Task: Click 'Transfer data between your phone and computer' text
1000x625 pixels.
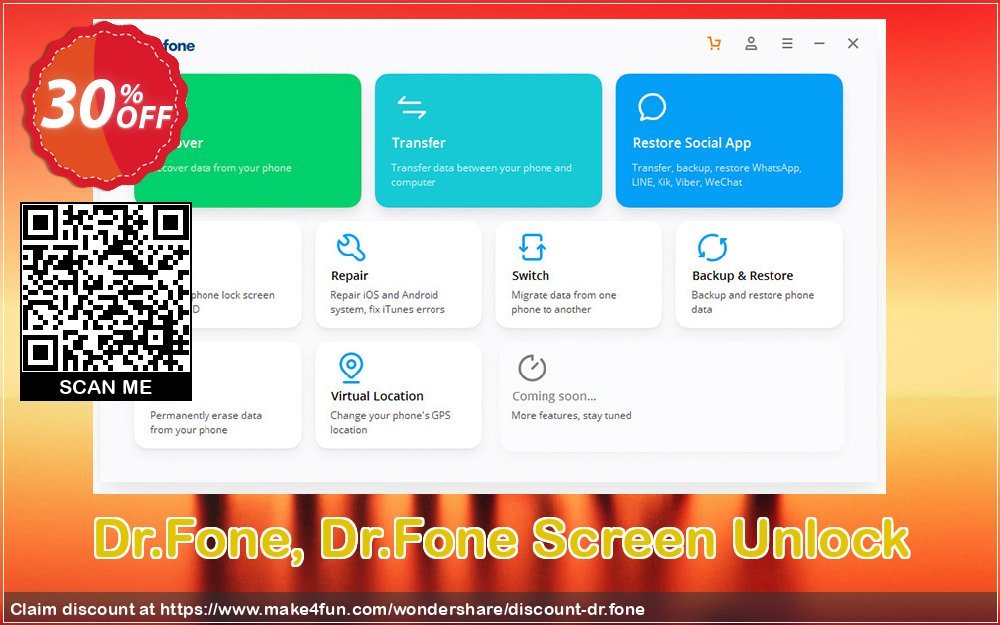Action: (482, 175)
